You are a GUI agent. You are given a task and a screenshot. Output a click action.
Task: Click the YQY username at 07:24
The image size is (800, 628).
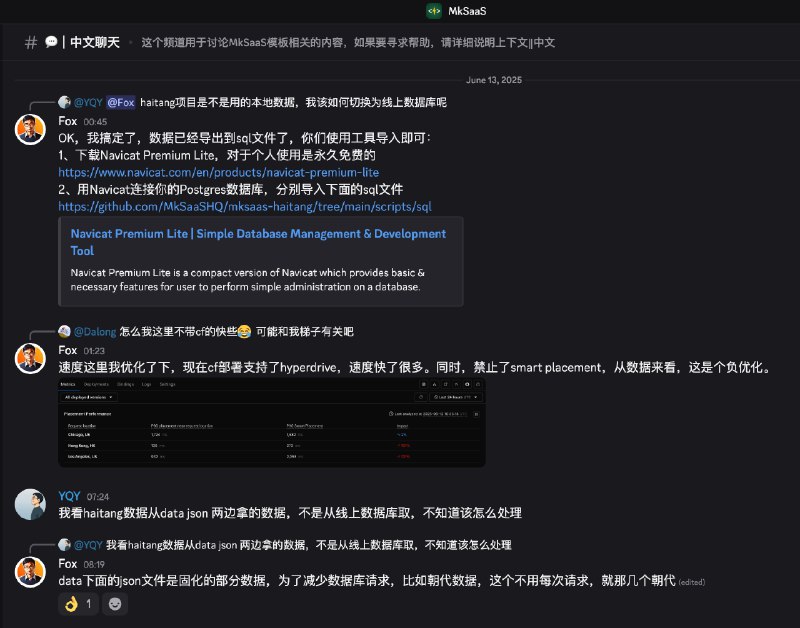coord(69,496)
